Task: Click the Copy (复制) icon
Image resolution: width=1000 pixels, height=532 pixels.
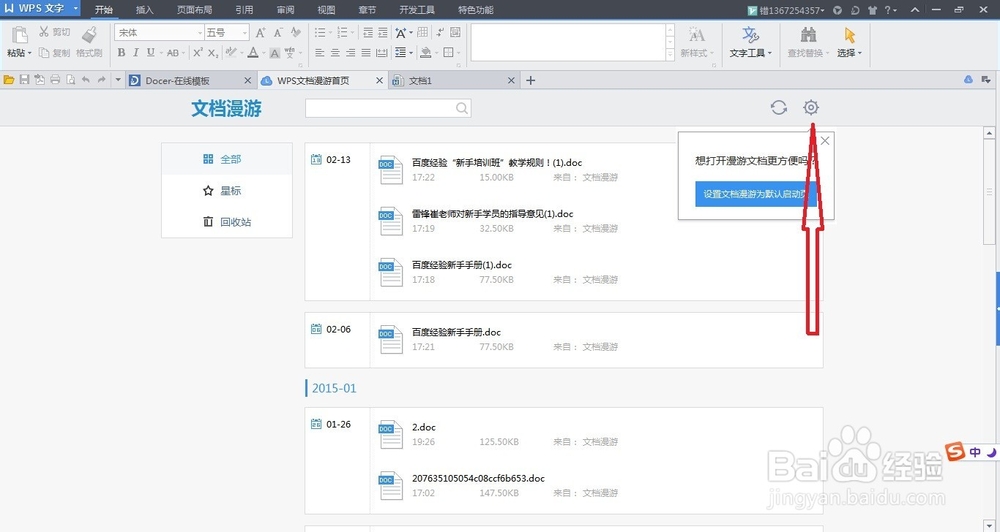Action: tap(44, 53)
